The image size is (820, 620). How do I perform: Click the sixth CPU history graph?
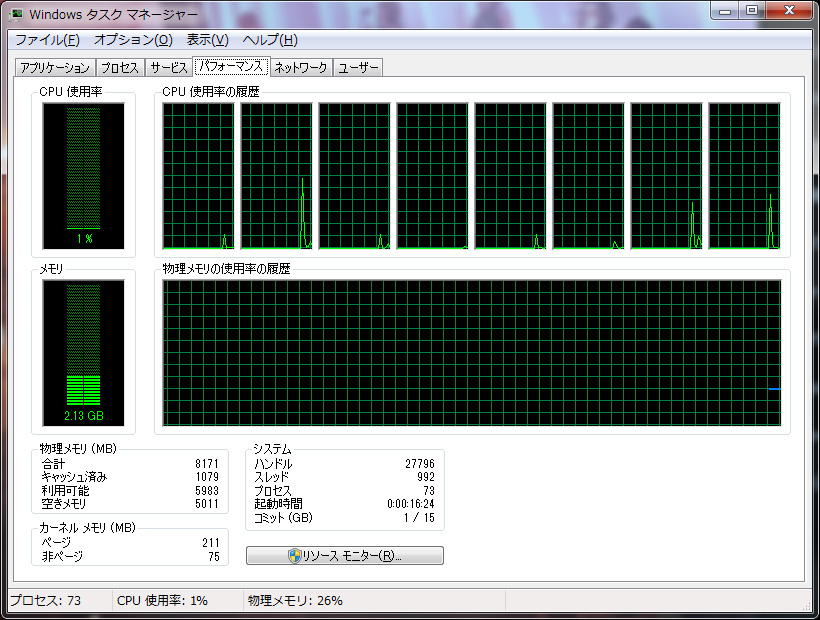(588, 176)
